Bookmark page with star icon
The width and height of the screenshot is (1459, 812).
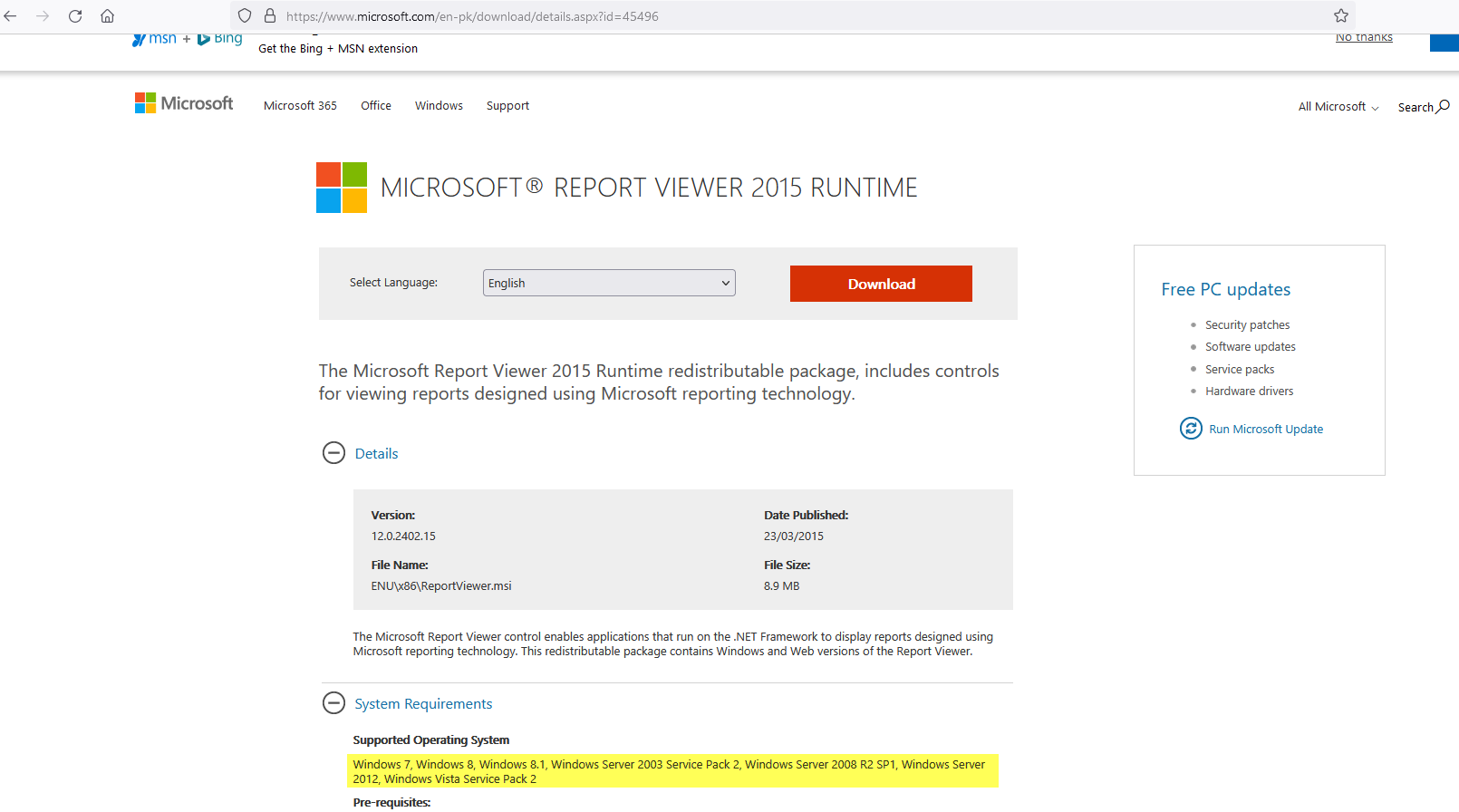(1341, 16)
